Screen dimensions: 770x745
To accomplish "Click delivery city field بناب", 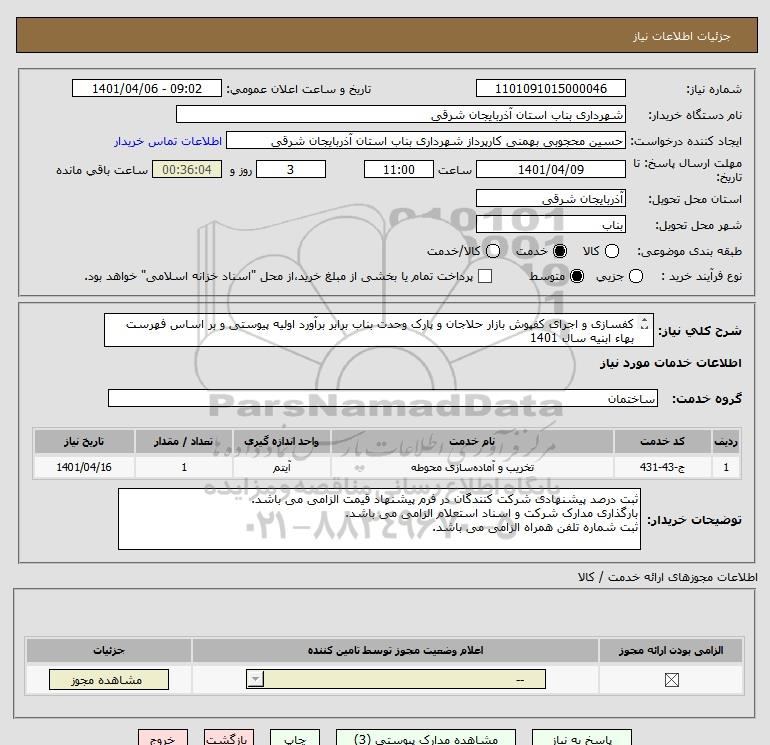I will click(x=550, y=224).
